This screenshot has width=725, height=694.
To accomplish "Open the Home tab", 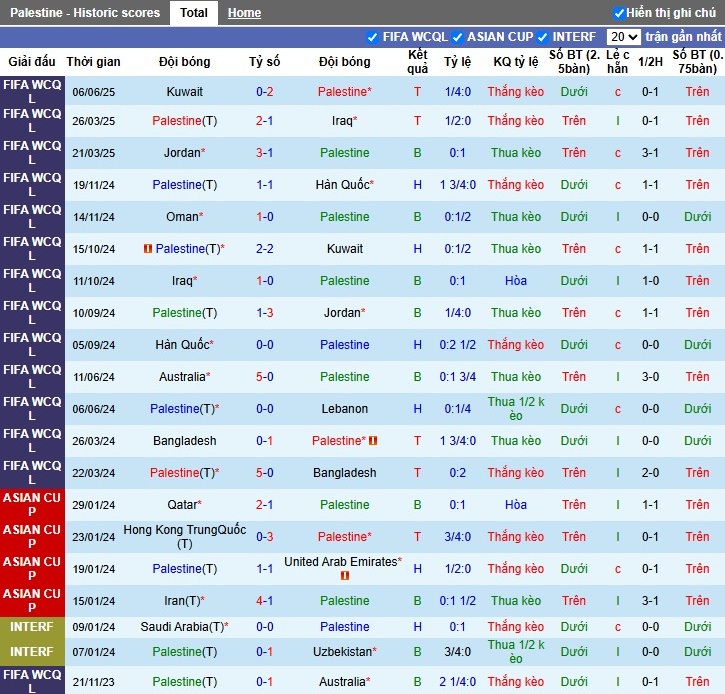I will click(x=244, y=13).
